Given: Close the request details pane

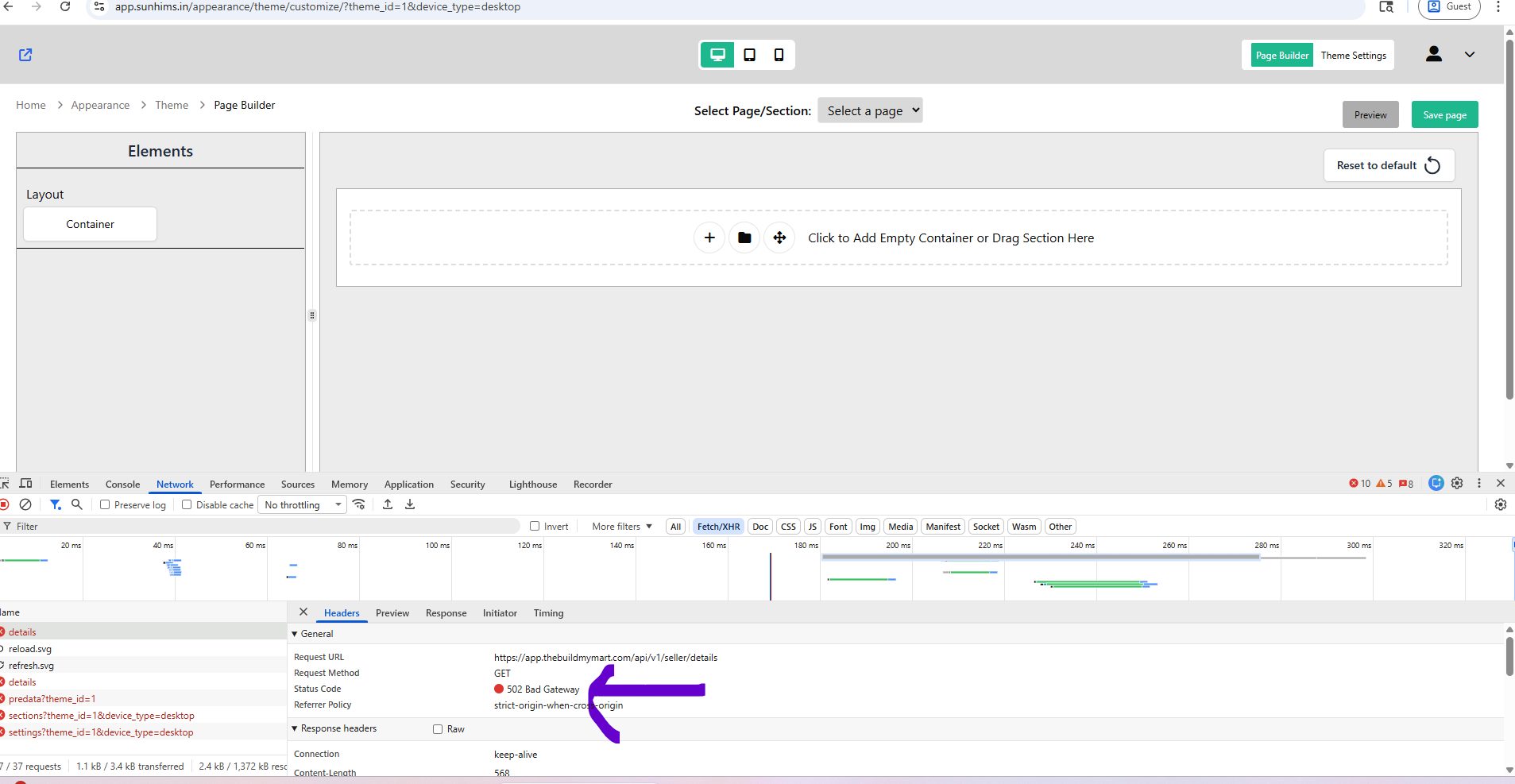Looking at the screenshot, I should (303, 612).
